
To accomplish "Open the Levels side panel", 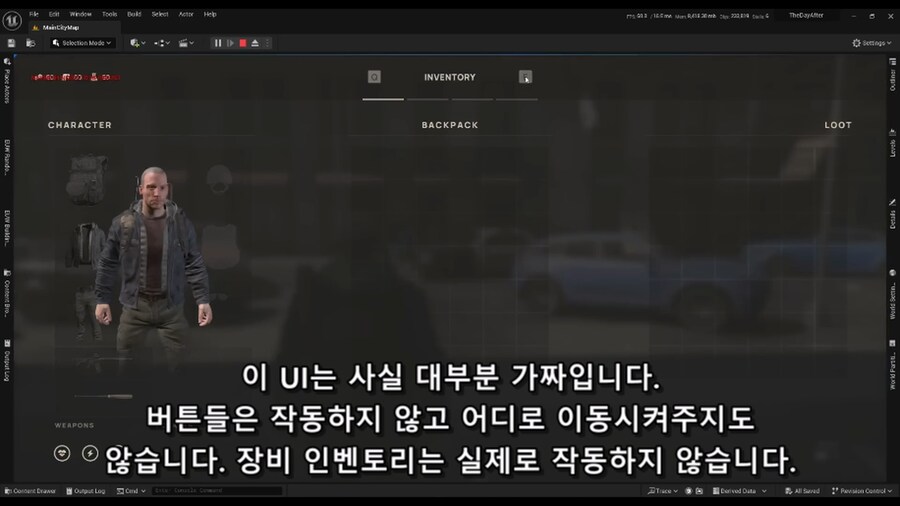I will pos(893,143).
